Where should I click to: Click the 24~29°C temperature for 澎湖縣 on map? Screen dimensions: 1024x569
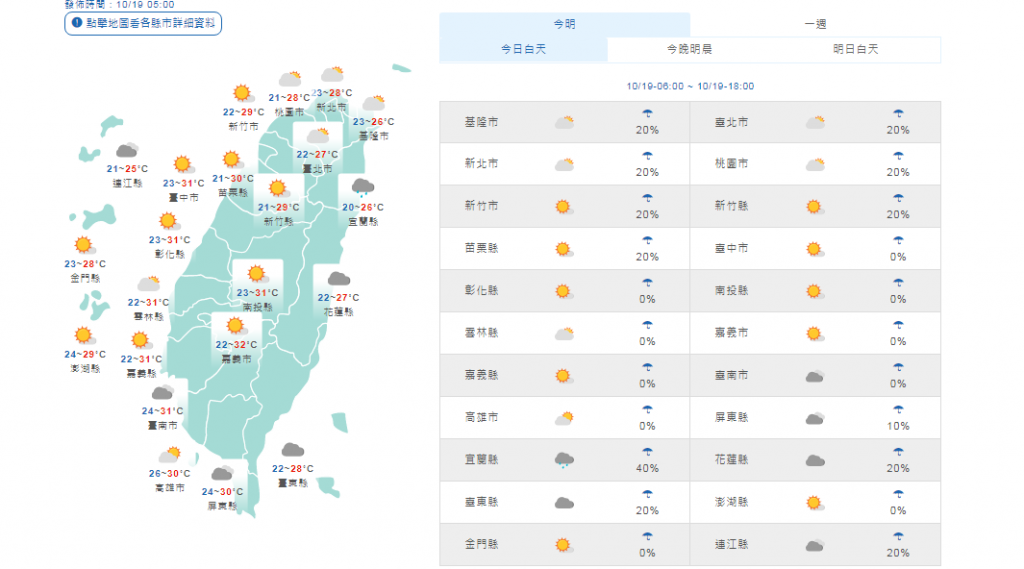(x=85, y=355)
